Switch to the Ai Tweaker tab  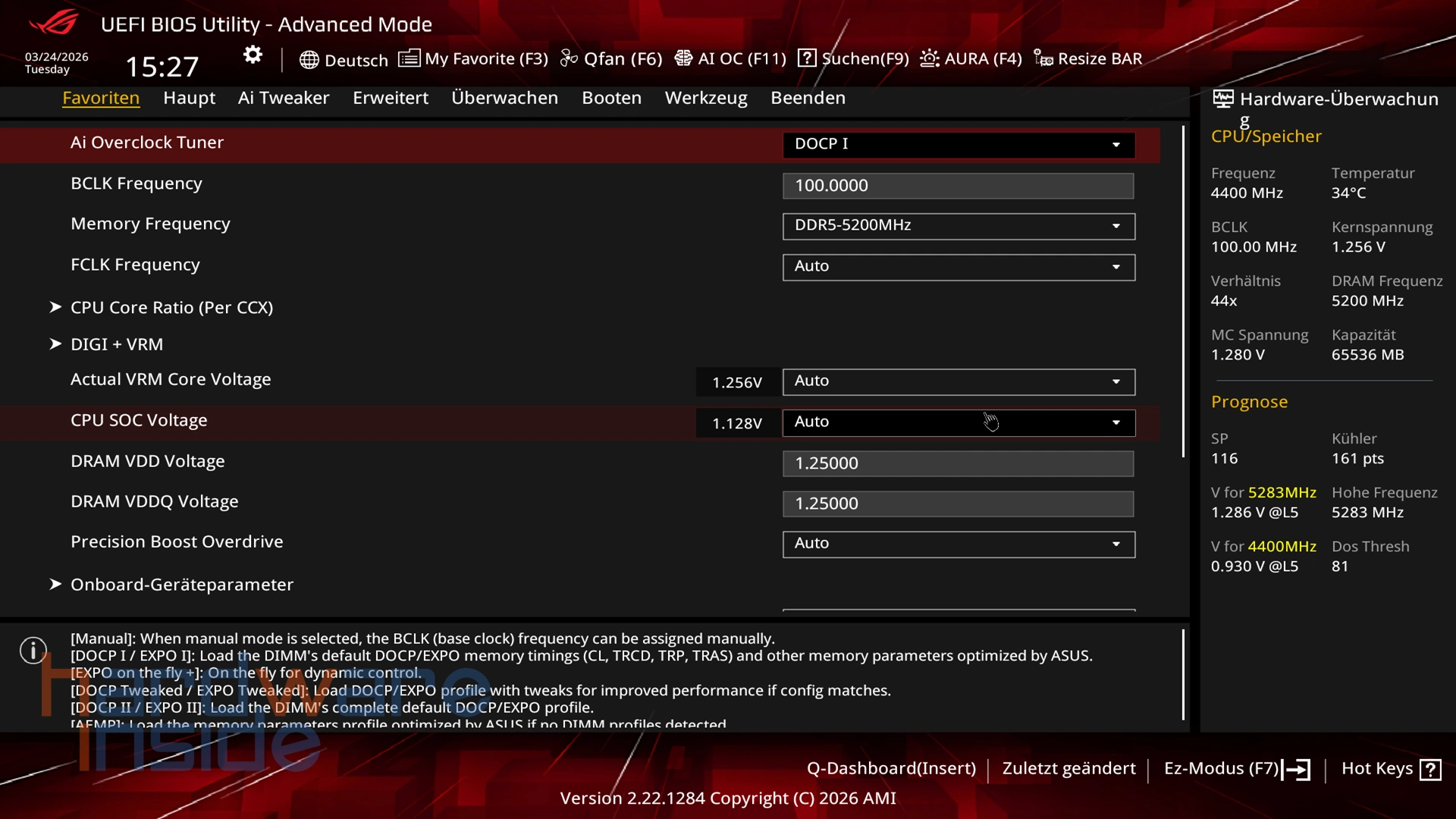click(284, 98)
